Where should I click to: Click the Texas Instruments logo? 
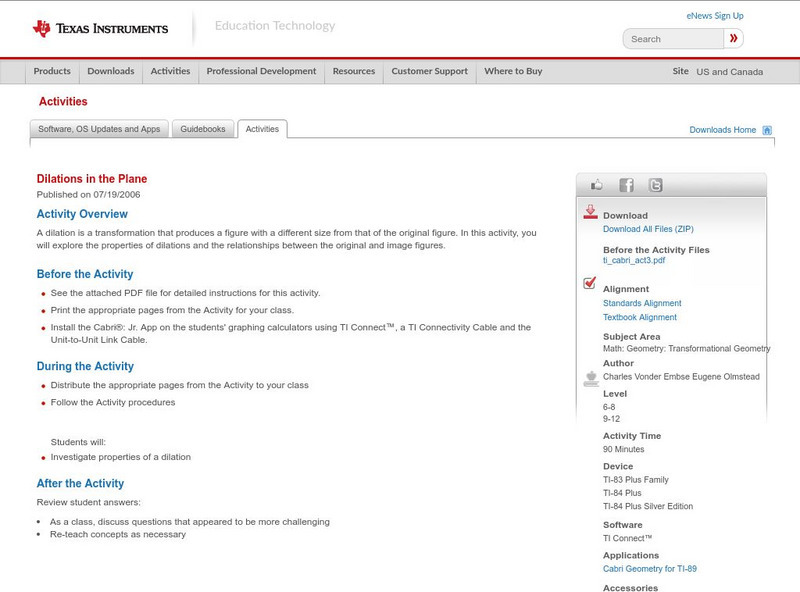[x=101, y=29]
